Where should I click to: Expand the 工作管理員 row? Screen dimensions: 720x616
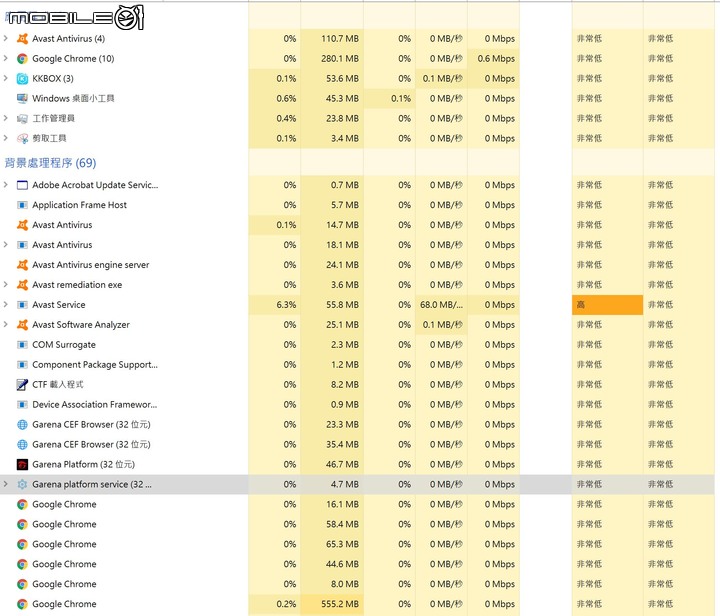pos(6,118)
